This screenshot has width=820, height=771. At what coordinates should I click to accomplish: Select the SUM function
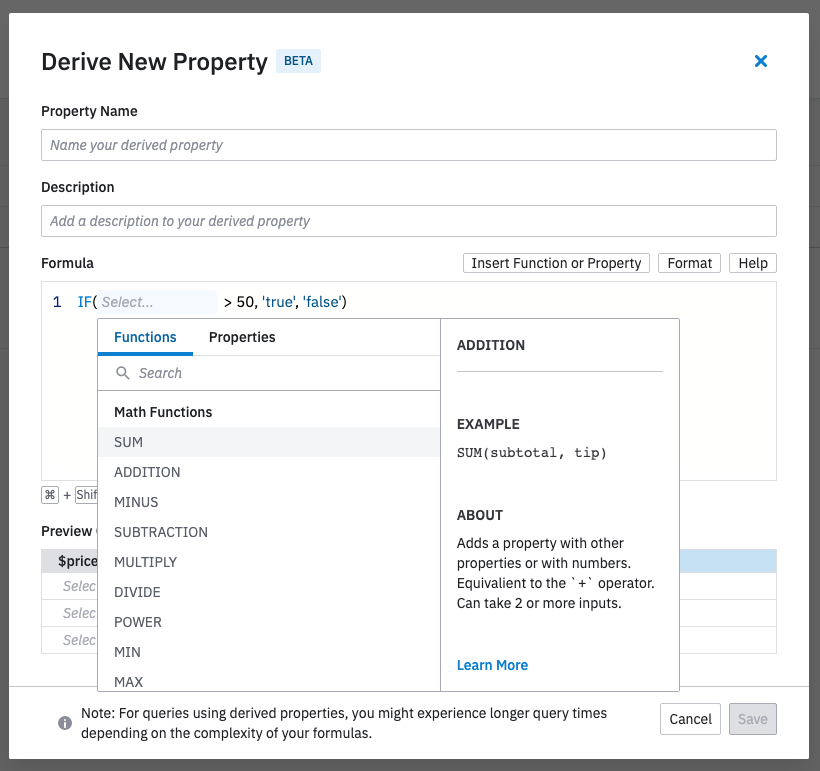tap(129, 442)
